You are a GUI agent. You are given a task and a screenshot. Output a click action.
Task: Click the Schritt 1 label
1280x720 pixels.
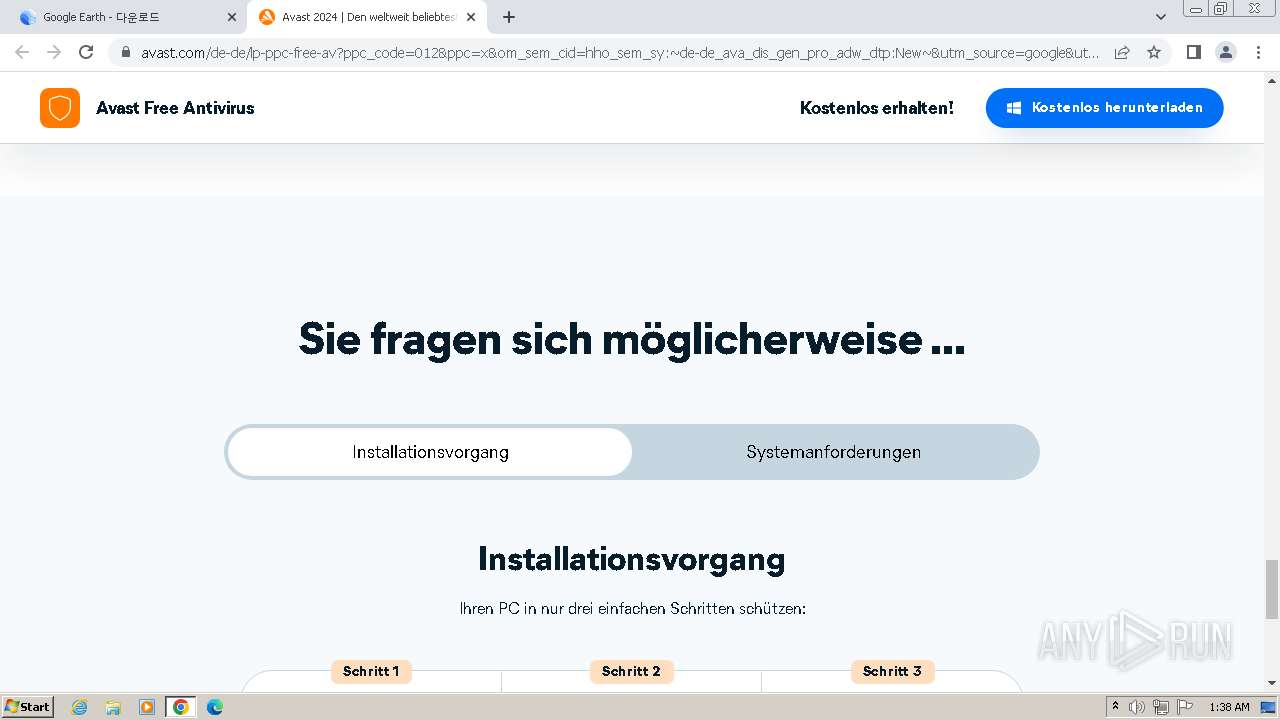click(371, 671)
